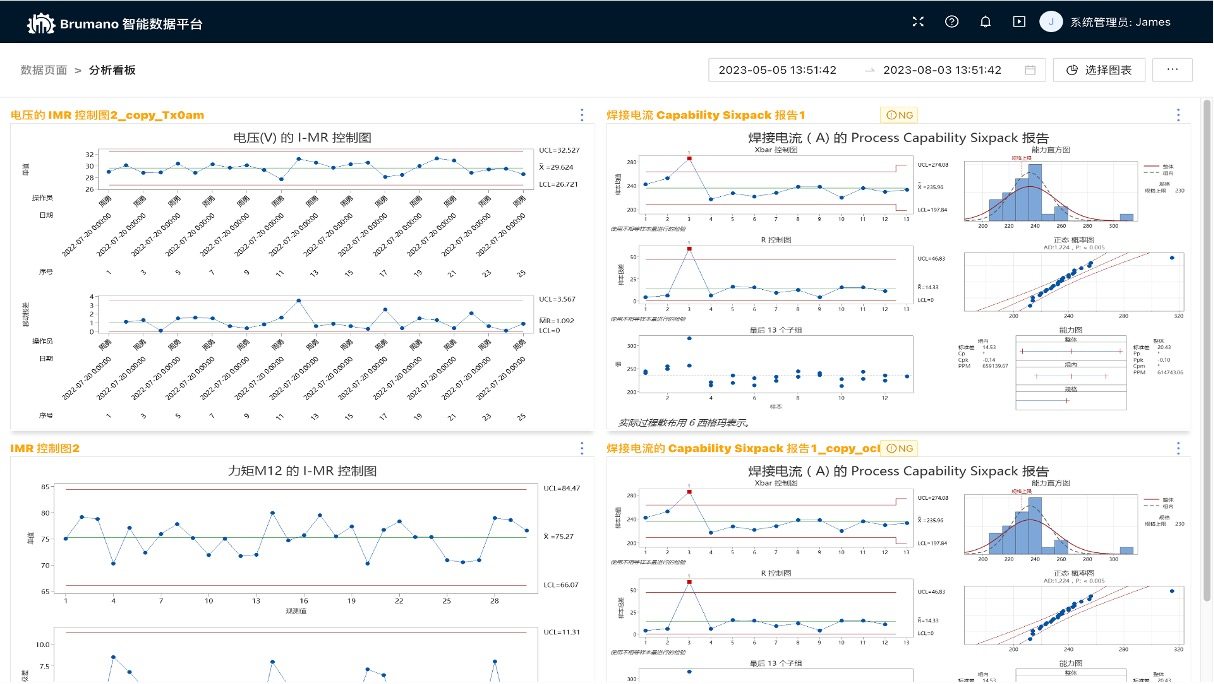
Task: Click the play video icon in header
Action: (1019, 21)
